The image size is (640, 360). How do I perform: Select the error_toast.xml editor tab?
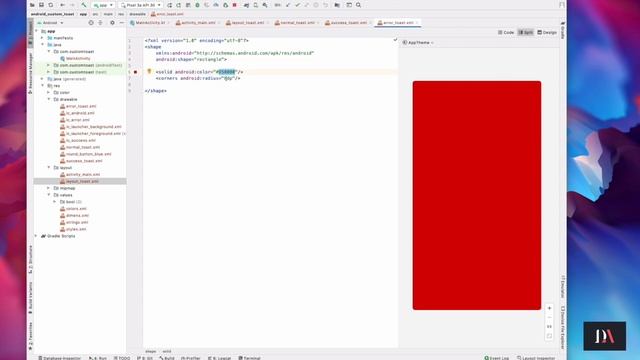pyautogui.click(x=398, y=23)
